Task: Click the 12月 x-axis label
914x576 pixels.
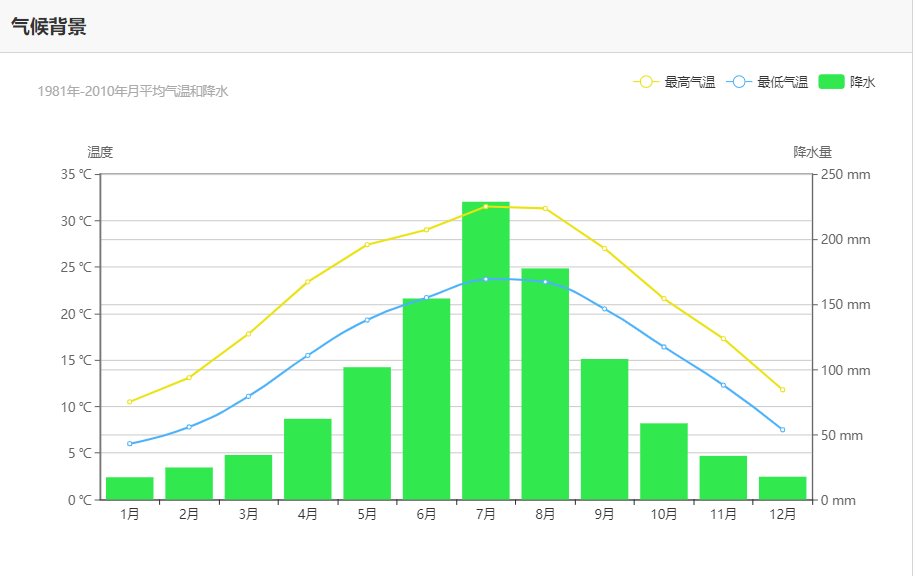Action: pos(782,515)
